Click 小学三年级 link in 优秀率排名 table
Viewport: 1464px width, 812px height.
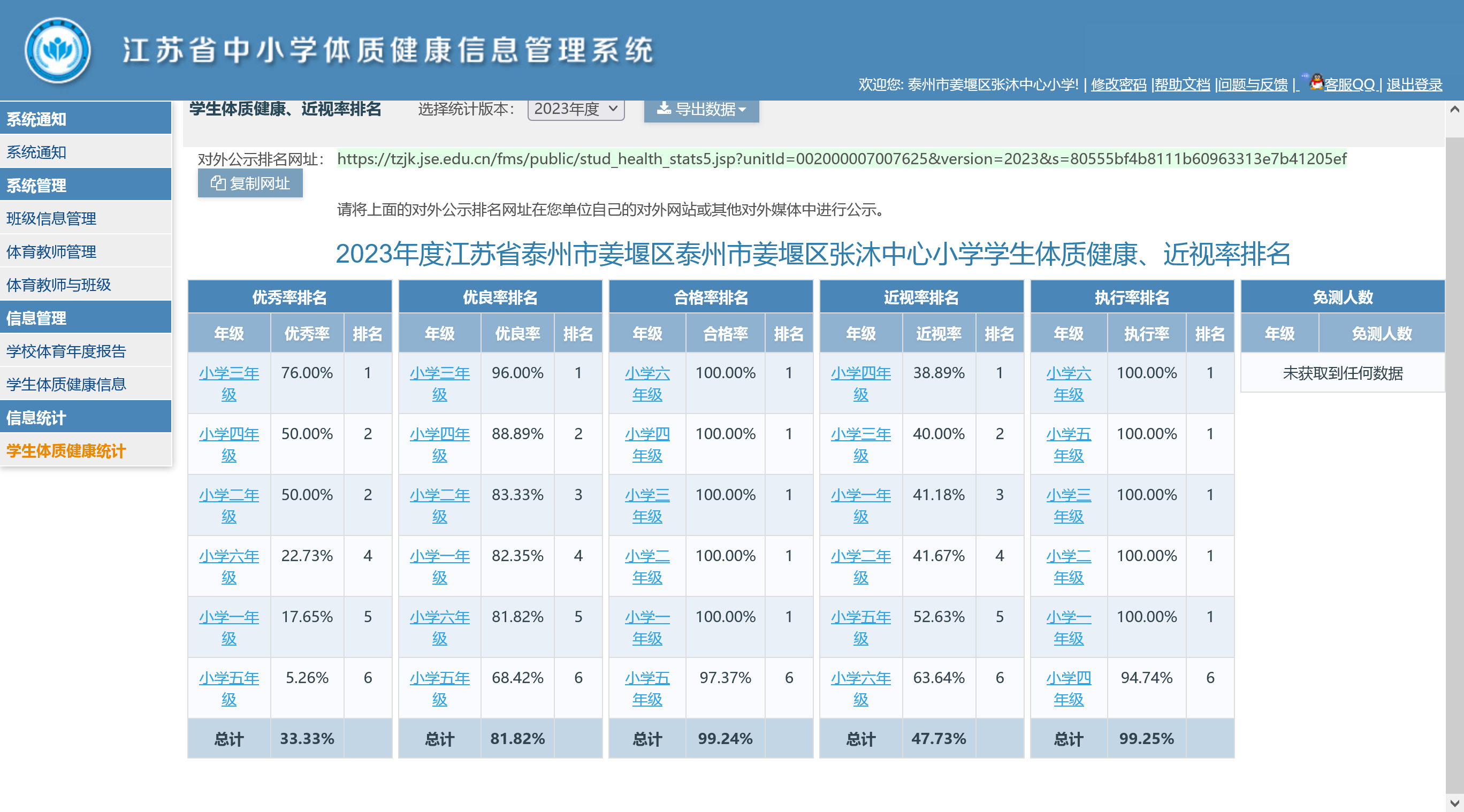[x=229, y=384]
